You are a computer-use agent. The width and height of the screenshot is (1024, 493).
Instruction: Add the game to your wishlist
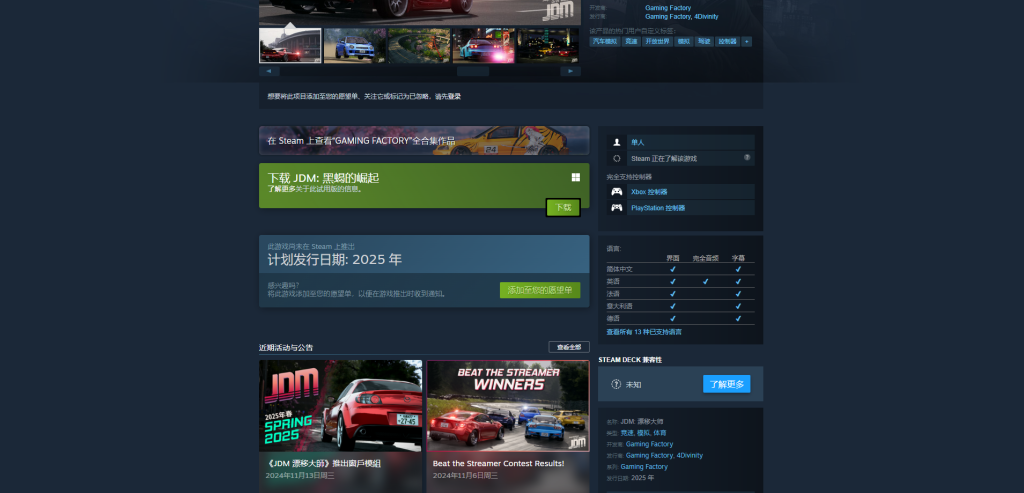(540, 291)
